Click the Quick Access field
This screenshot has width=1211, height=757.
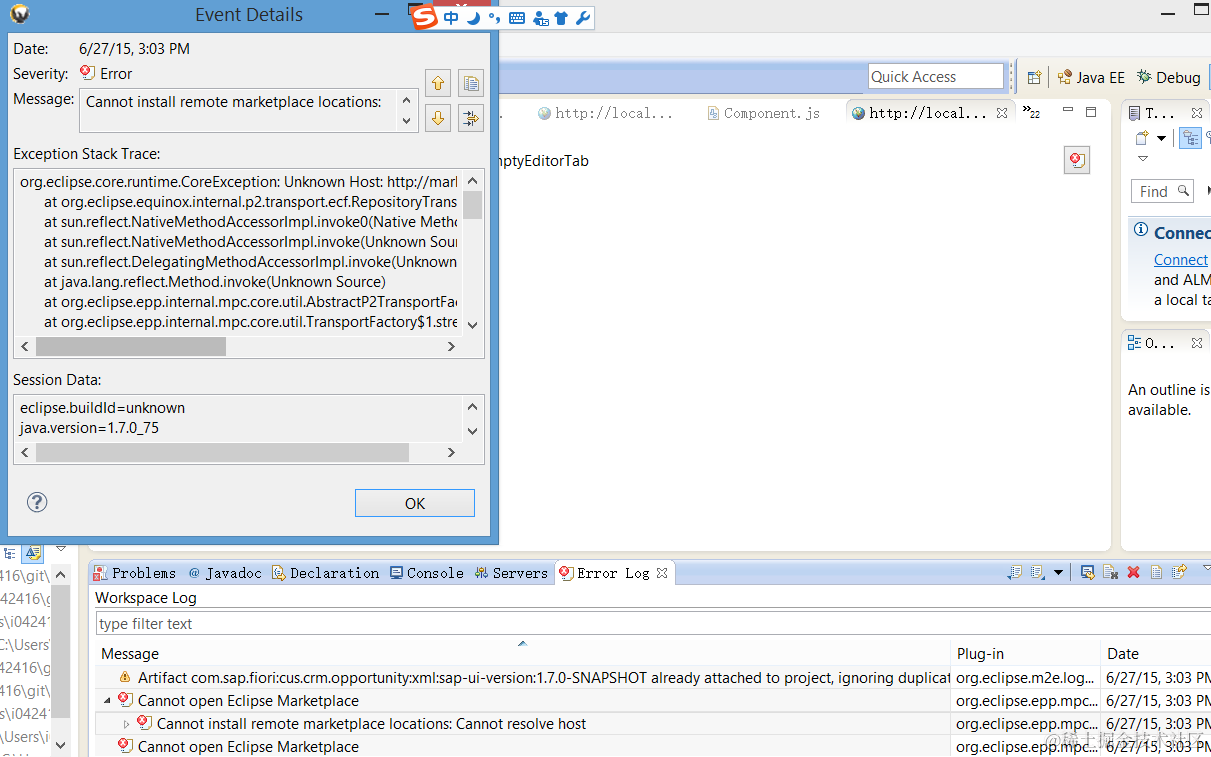click(x=935, y=77)
